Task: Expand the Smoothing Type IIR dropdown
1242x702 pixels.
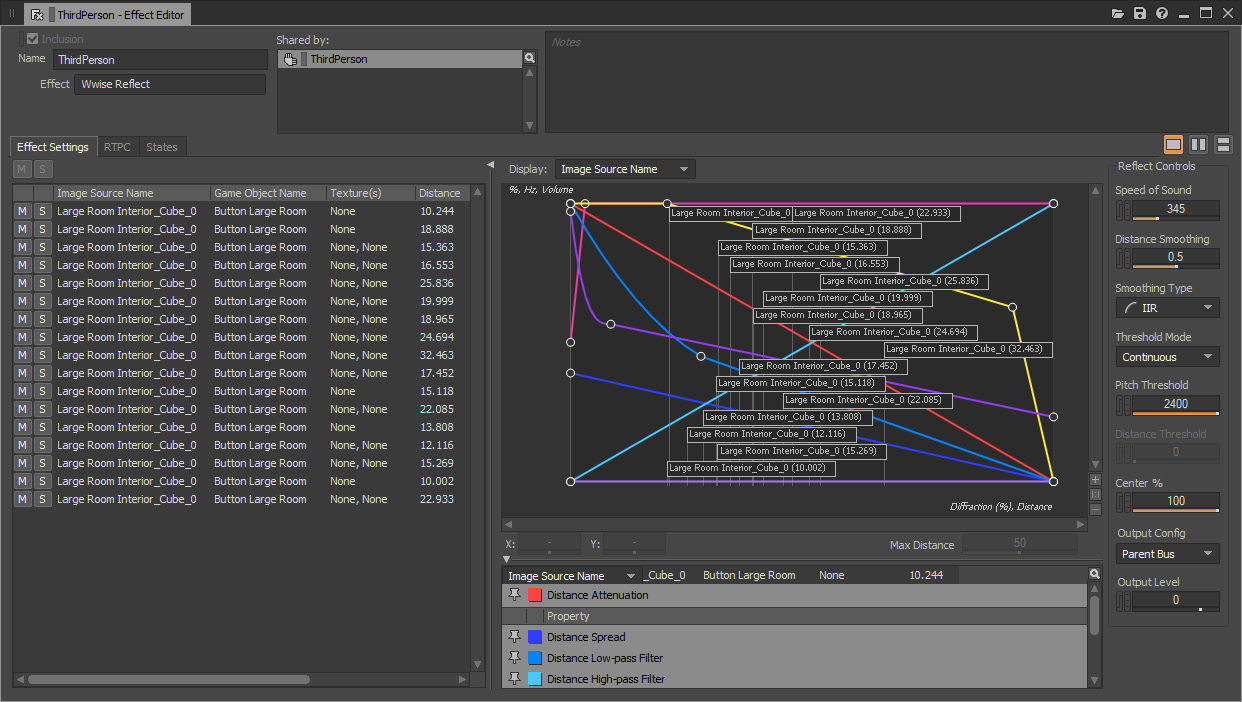Action: pyautogui.click(x=1167, y=308)
